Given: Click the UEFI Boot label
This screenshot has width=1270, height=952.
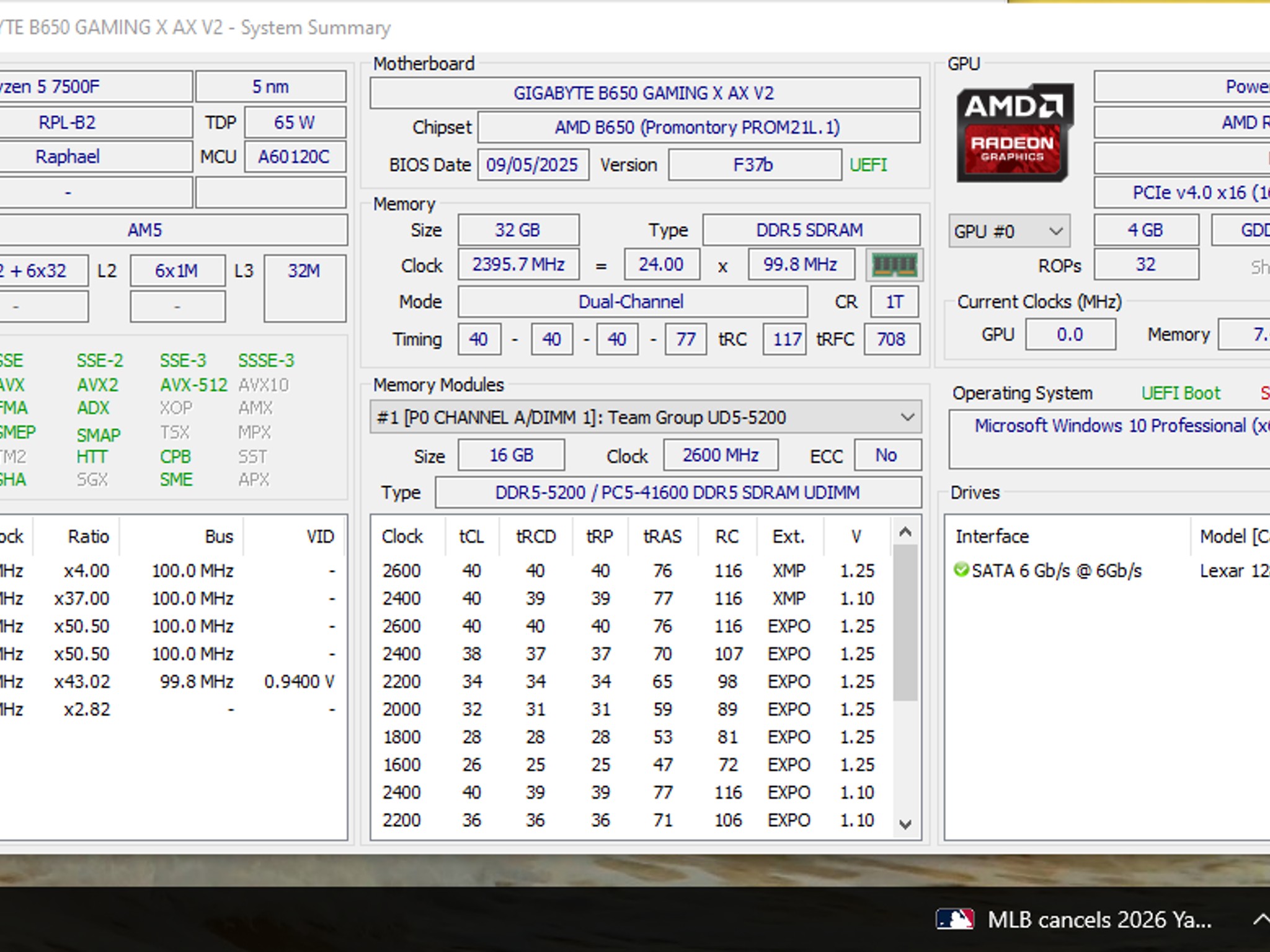Looking at the screenshot, I should pos(1181,393).
